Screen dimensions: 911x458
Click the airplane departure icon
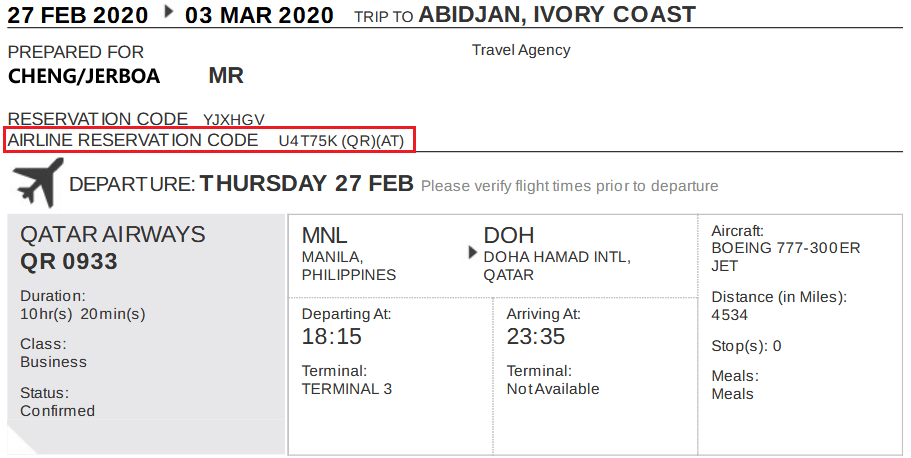pyautogui.click(x=38, y=182)
